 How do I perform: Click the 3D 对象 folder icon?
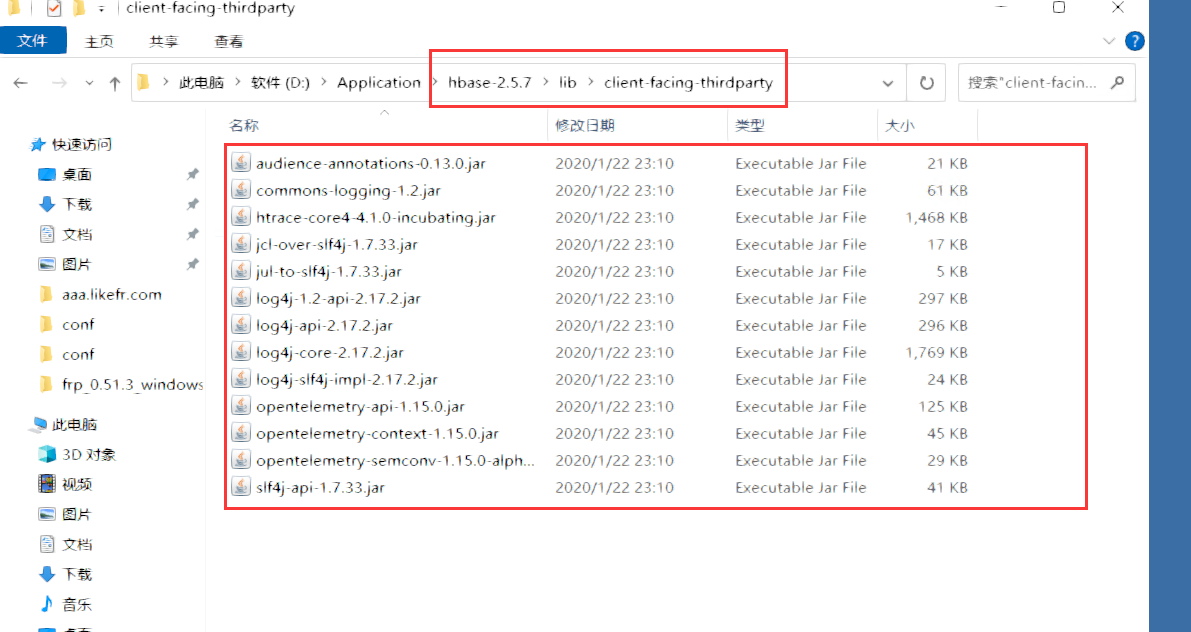pos(47,454)
